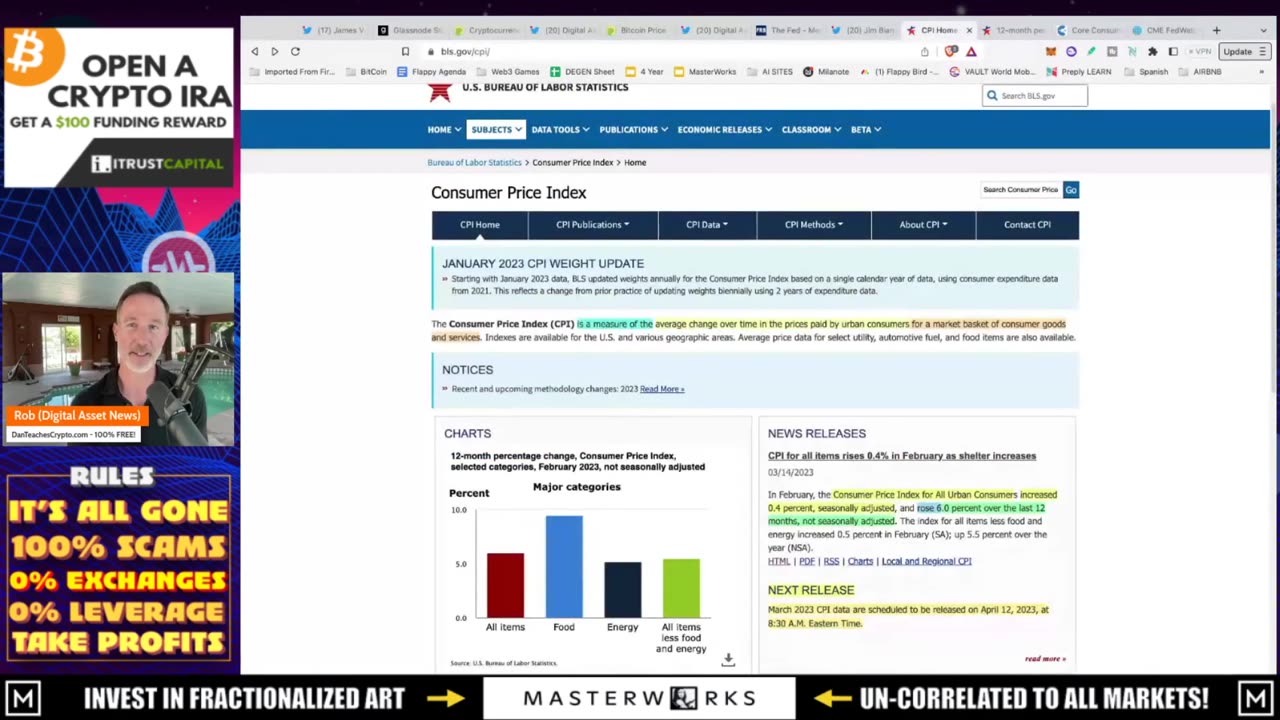
Task: Switch to The Fed tab
Action: point(788,31)
